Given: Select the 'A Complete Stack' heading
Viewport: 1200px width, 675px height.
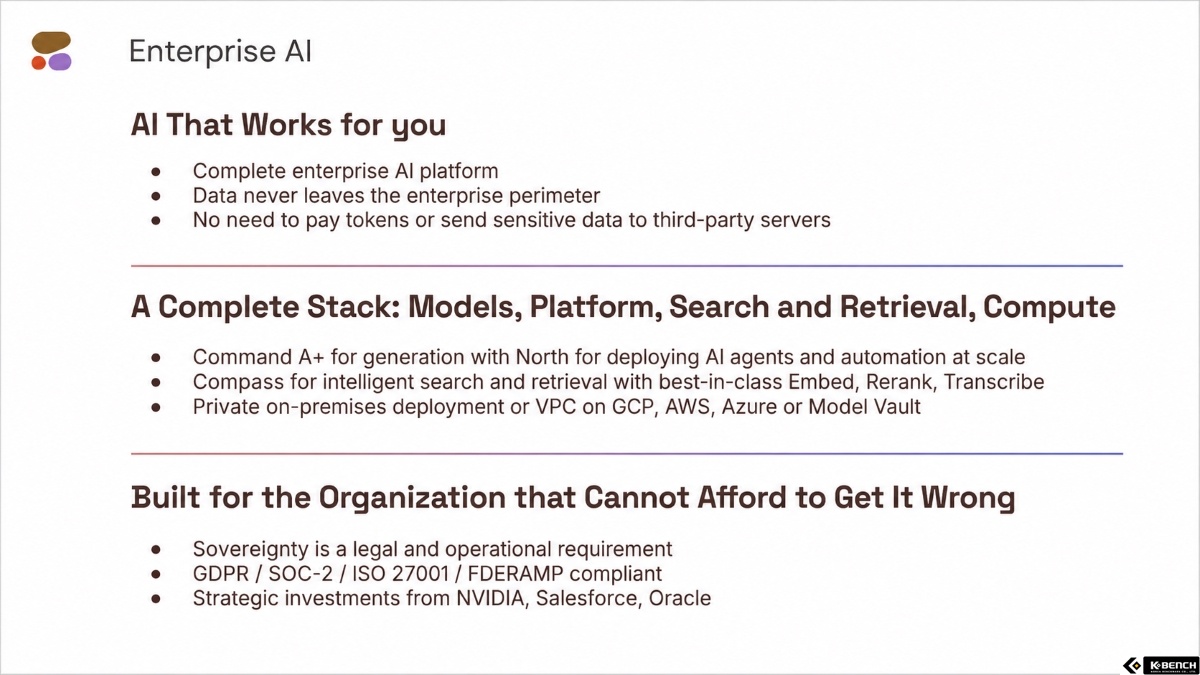Looking at the screenshot, I should (x=623, y=307).
